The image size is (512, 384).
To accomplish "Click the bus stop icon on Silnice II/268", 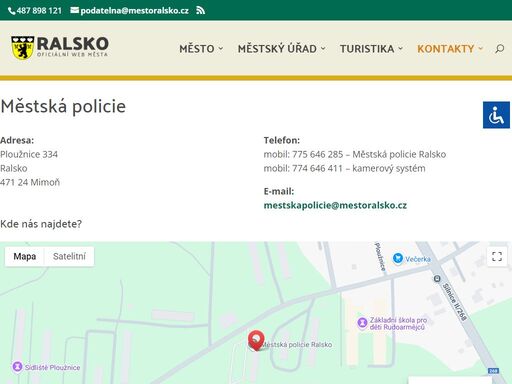I will pos(437,279).
